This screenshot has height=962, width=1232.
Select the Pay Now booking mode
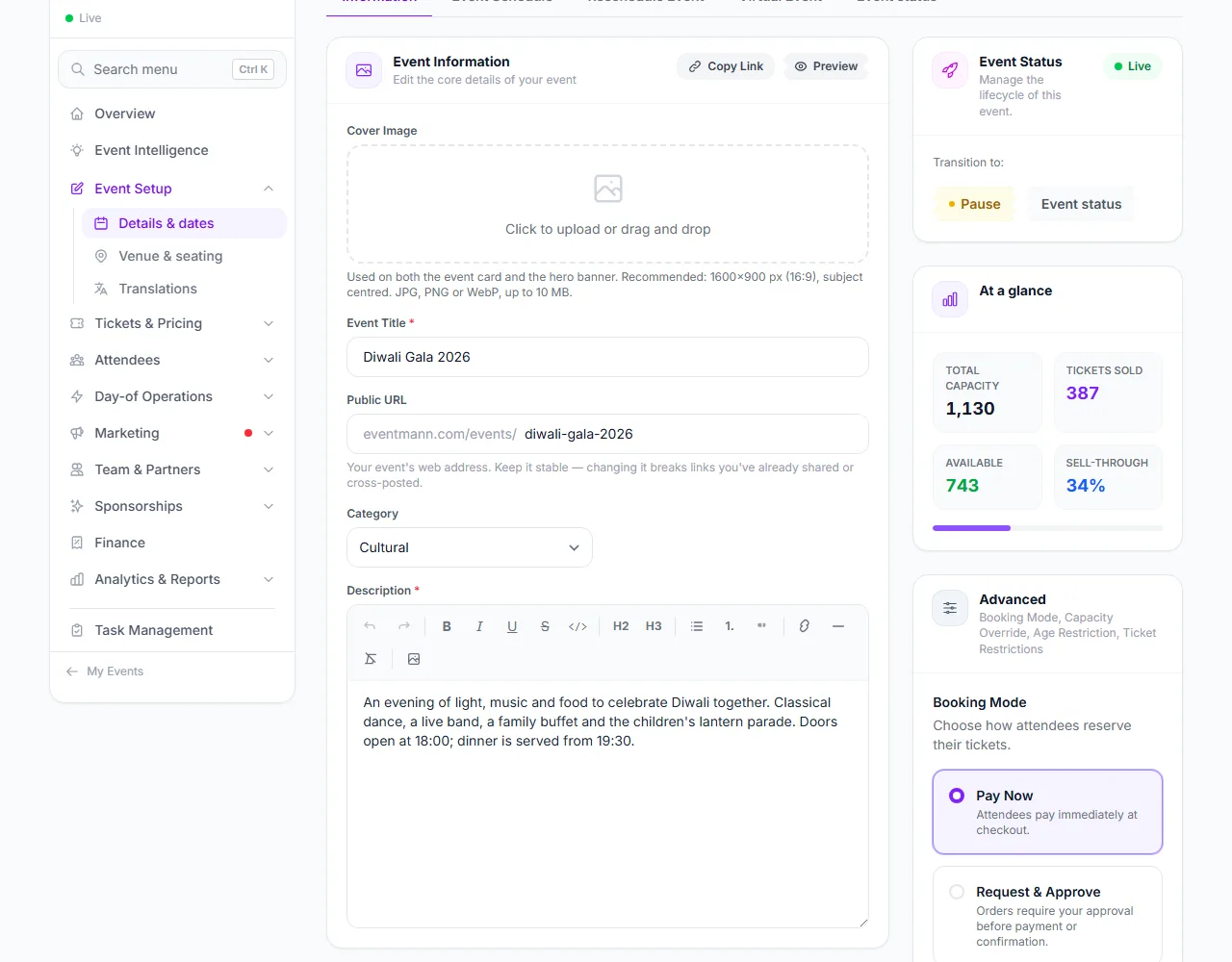pos(1047,812)
